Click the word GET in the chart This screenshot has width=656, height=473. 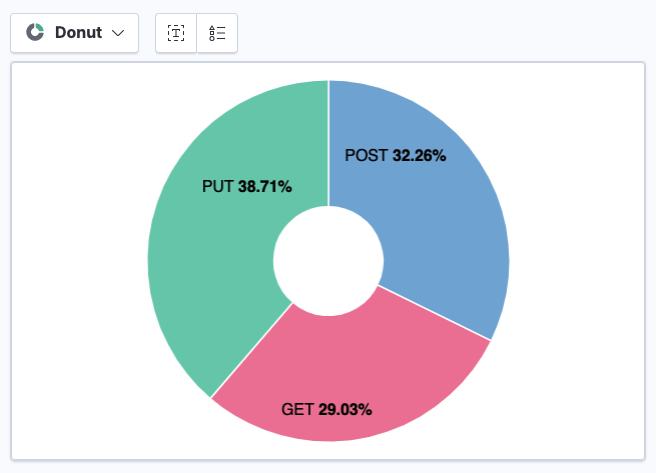(297, 409)
